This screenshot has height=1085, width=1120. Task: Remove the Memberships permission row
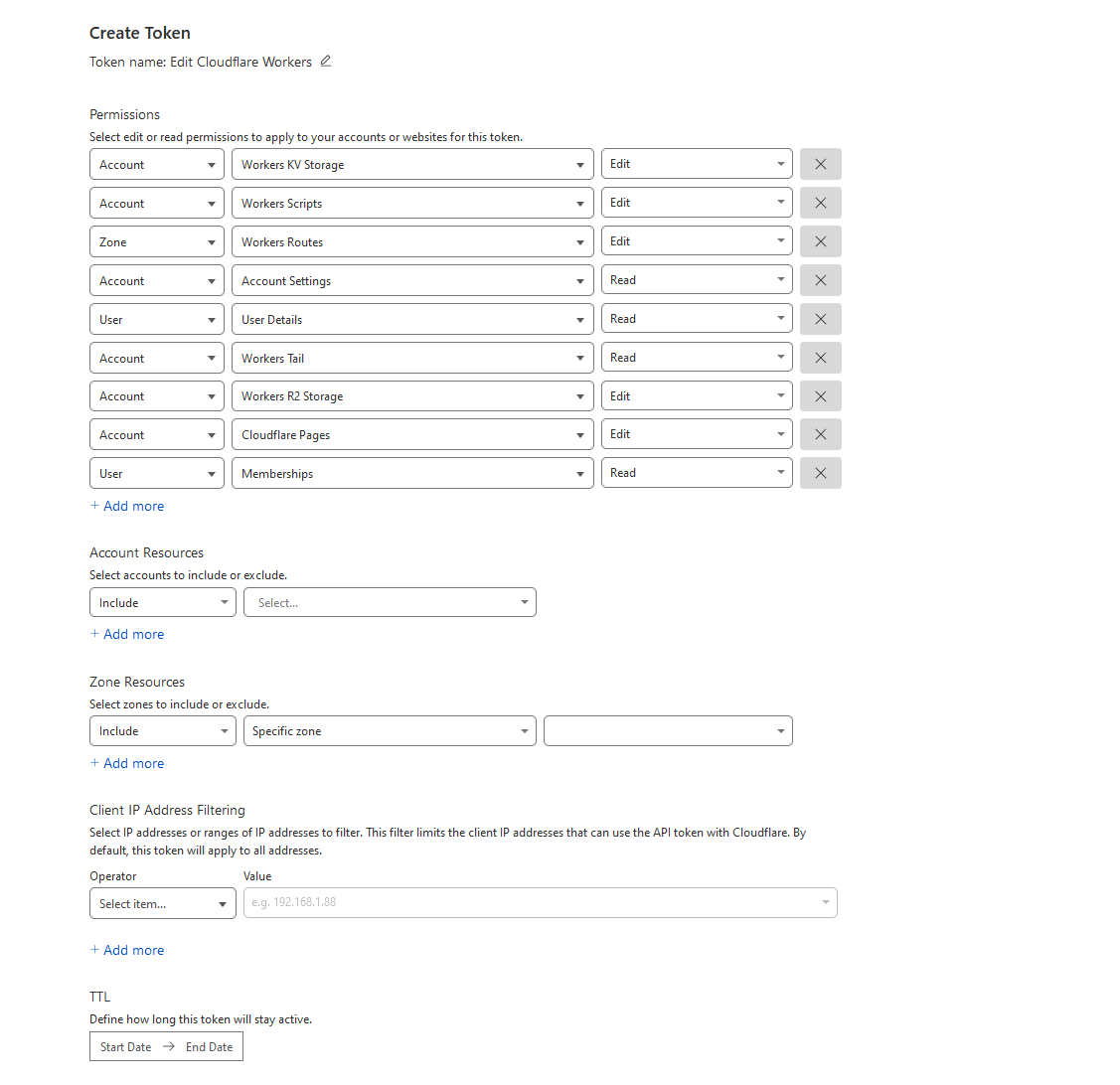(821, 473)
